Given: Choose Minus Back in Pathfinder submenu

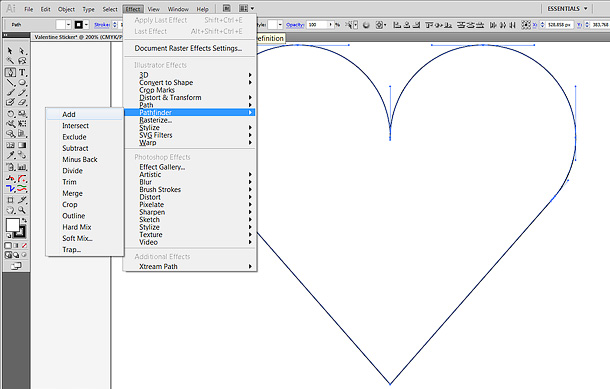Looking at the screenshot, I should pyautogui.click(x=84, y=159).
